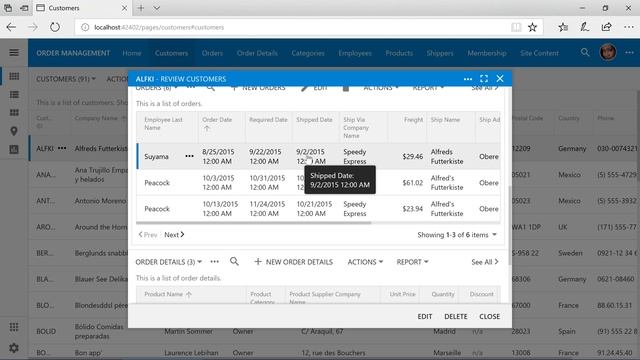The height and width of the screenshot is (360, 640).
Task: Select the cards view icon in sidebar
Action: click(x=14, y=113)
